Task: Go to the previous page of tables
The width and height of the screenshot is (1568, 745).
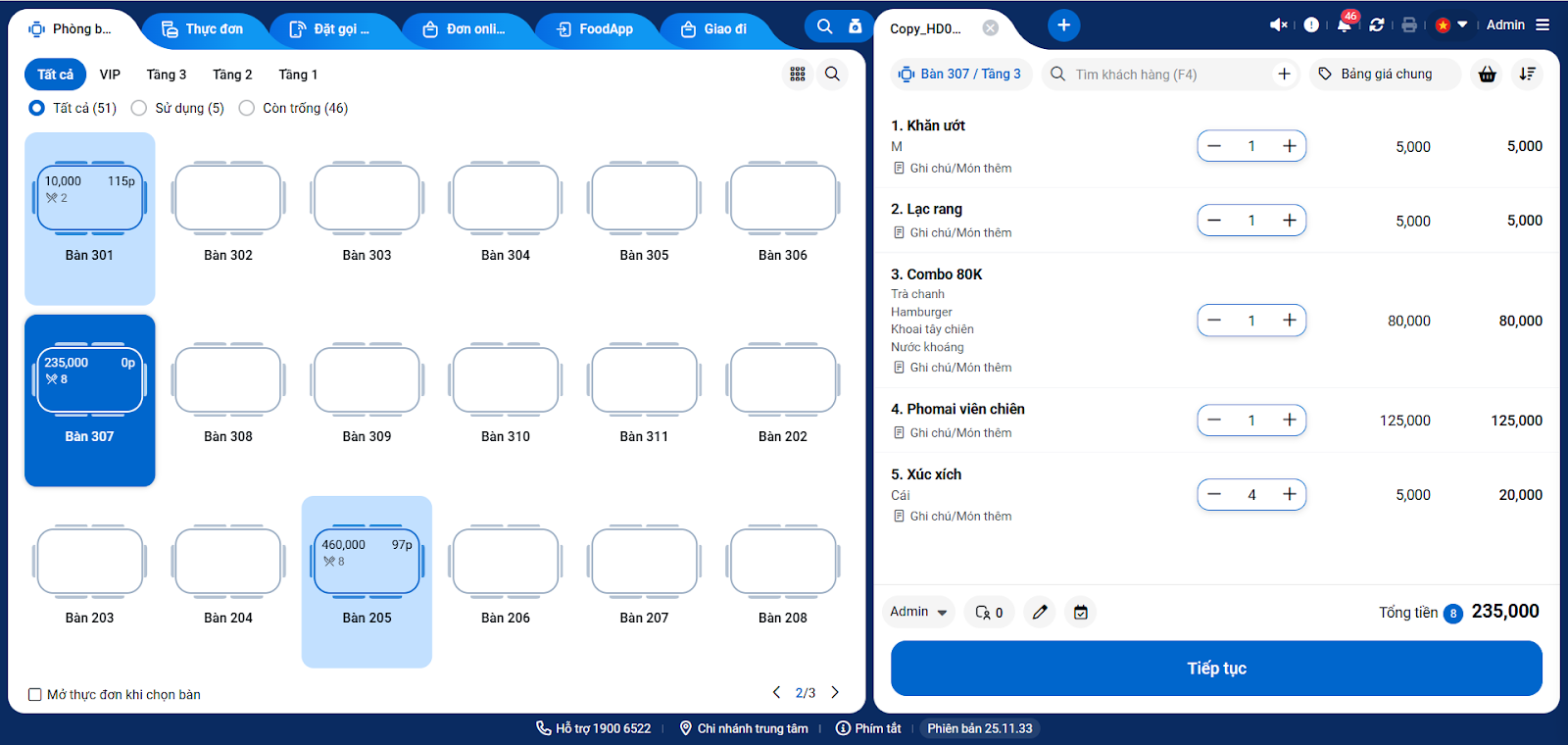Action: coord(776,692)
